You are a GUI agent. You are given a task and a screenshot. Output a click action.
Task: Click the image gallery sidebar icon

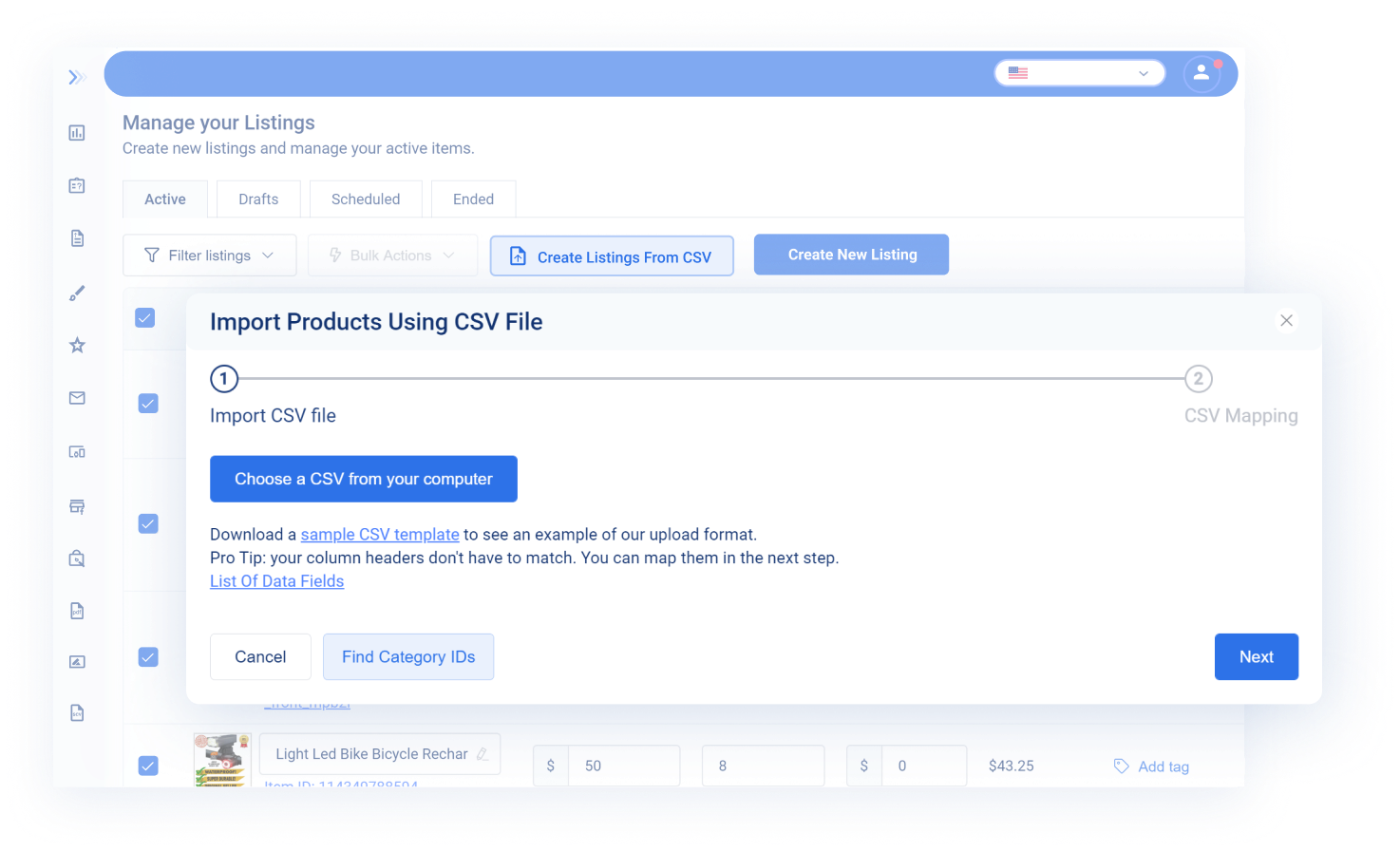[77, 661]
